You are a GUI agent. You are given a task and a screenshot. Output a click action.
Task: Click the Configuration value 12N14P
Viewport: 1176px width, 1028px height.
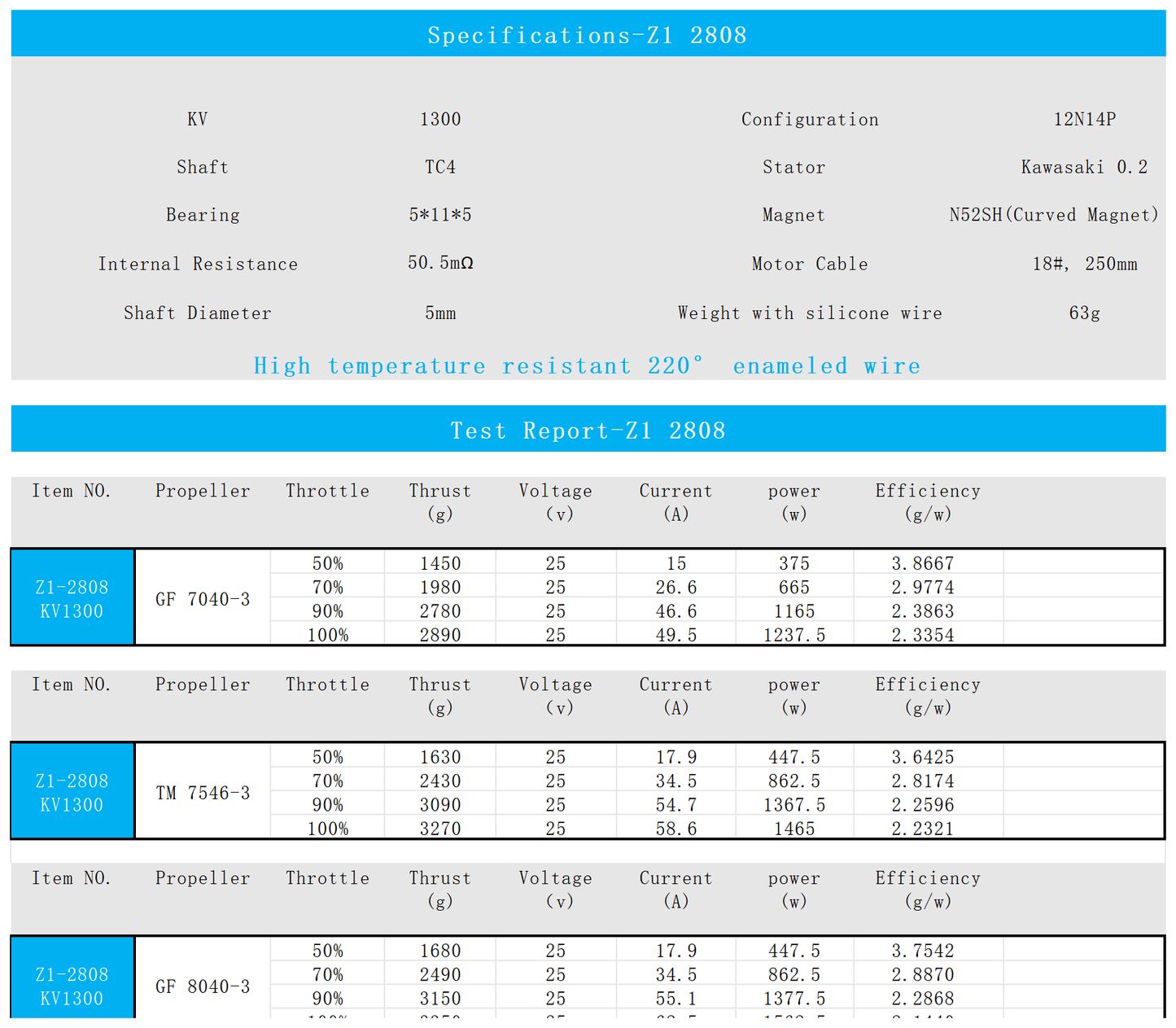[1084, 120]
